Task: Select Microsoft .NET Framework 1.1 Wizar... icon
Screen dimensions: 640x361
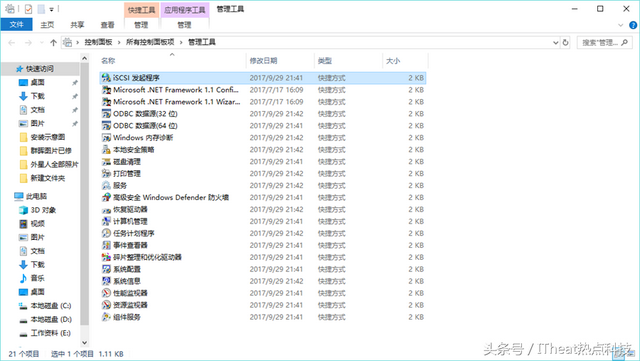Action: [106, 102]
